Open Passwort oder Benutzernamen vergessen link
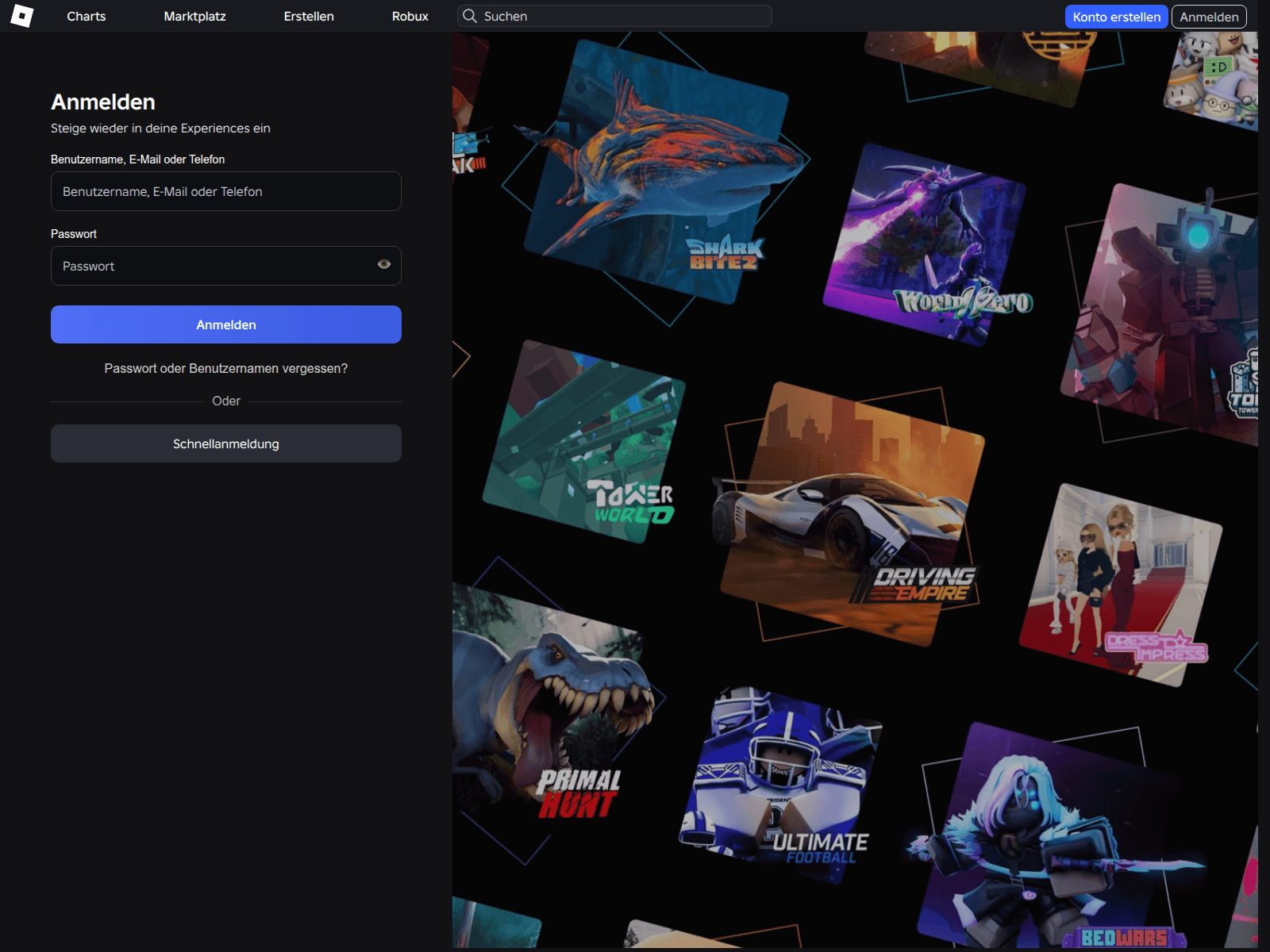This screenshot has height=952, width=1270. click(x=225, y=368)
